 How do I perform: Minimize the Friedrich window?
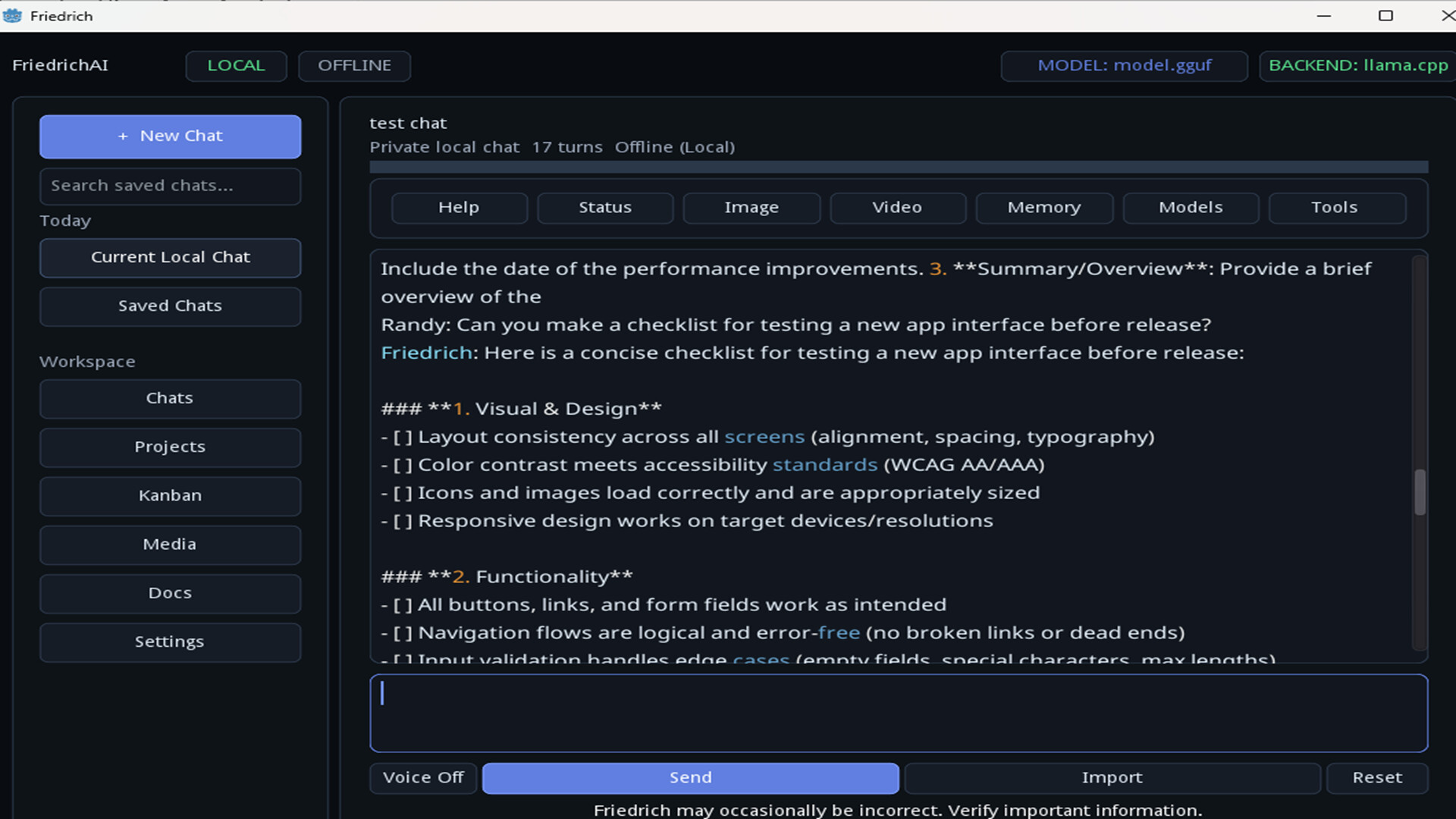pyautogui.click(x=1324, y=16)
